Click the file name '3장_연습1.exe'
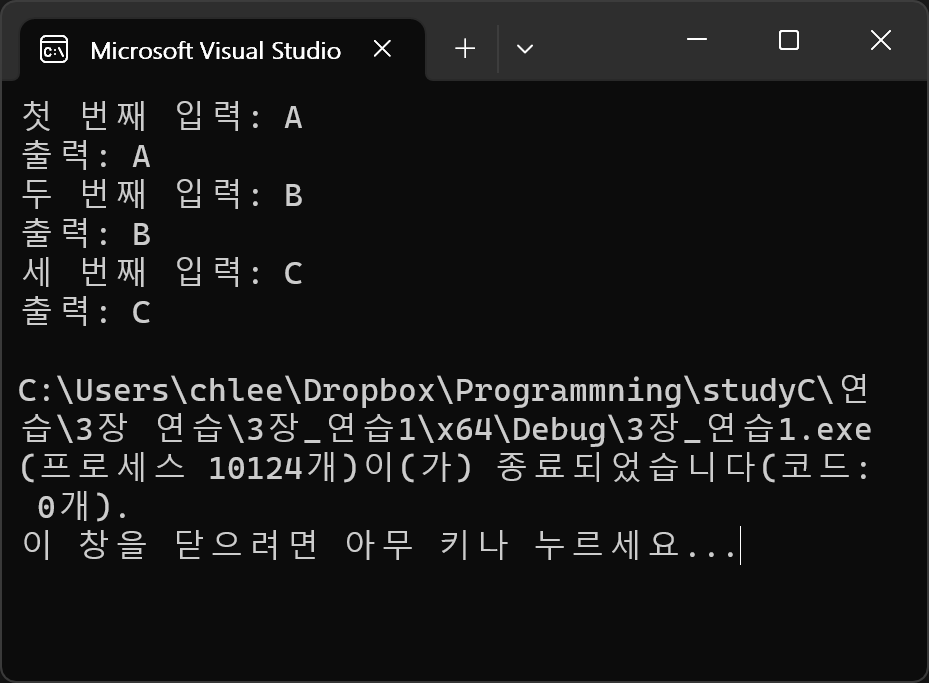The width and height of the screenshot is (929, 683). (748, 429)
